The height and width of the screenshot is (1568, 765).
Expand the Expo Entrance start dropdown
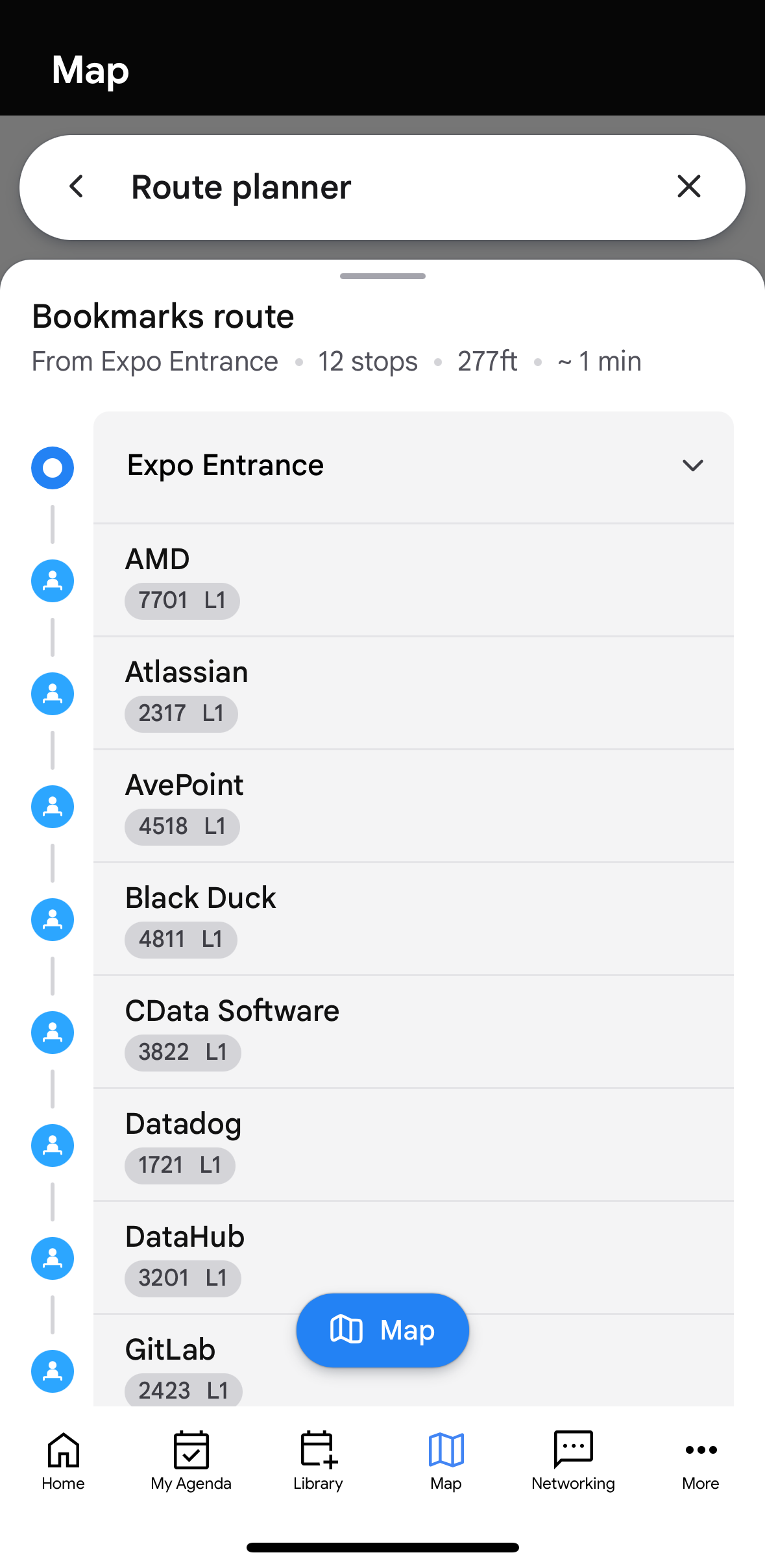(x=692, y=465)
